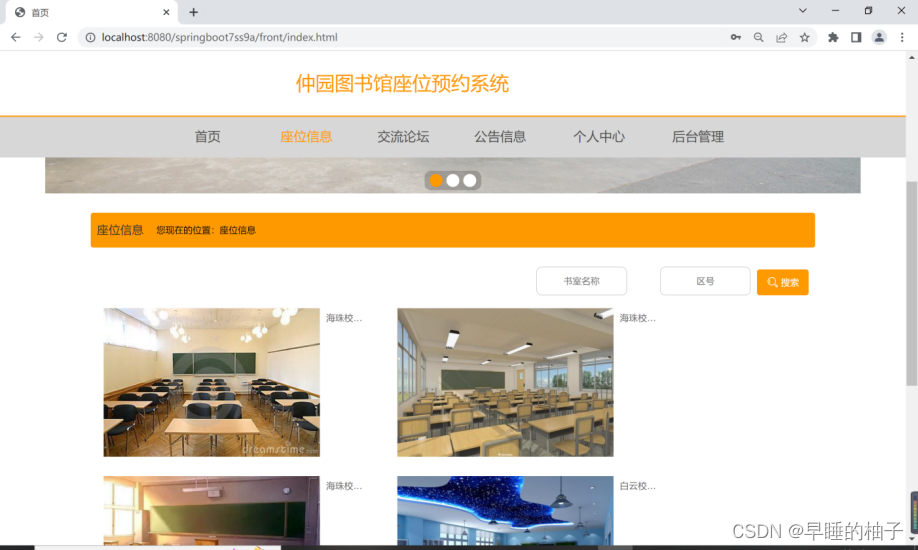This screenshot has width=918, height=550.
Task: Click the site title 仲园图书馆座位预约系统
Action: point(402,84)
